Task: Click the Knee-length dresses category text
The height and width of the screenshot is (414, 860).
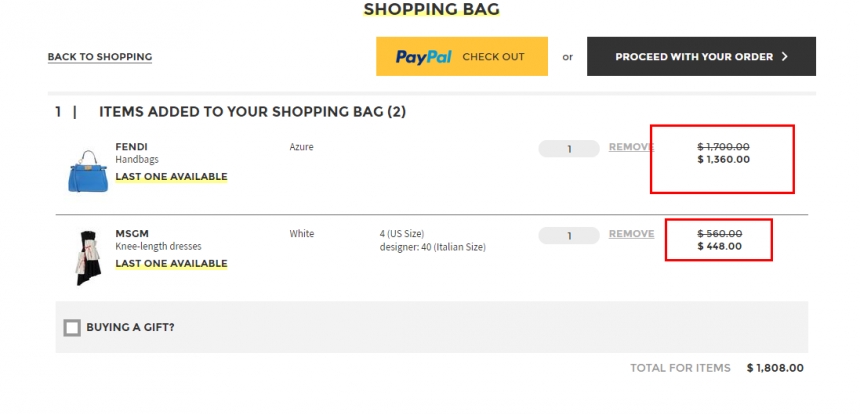Action: (x=159, y=247)
